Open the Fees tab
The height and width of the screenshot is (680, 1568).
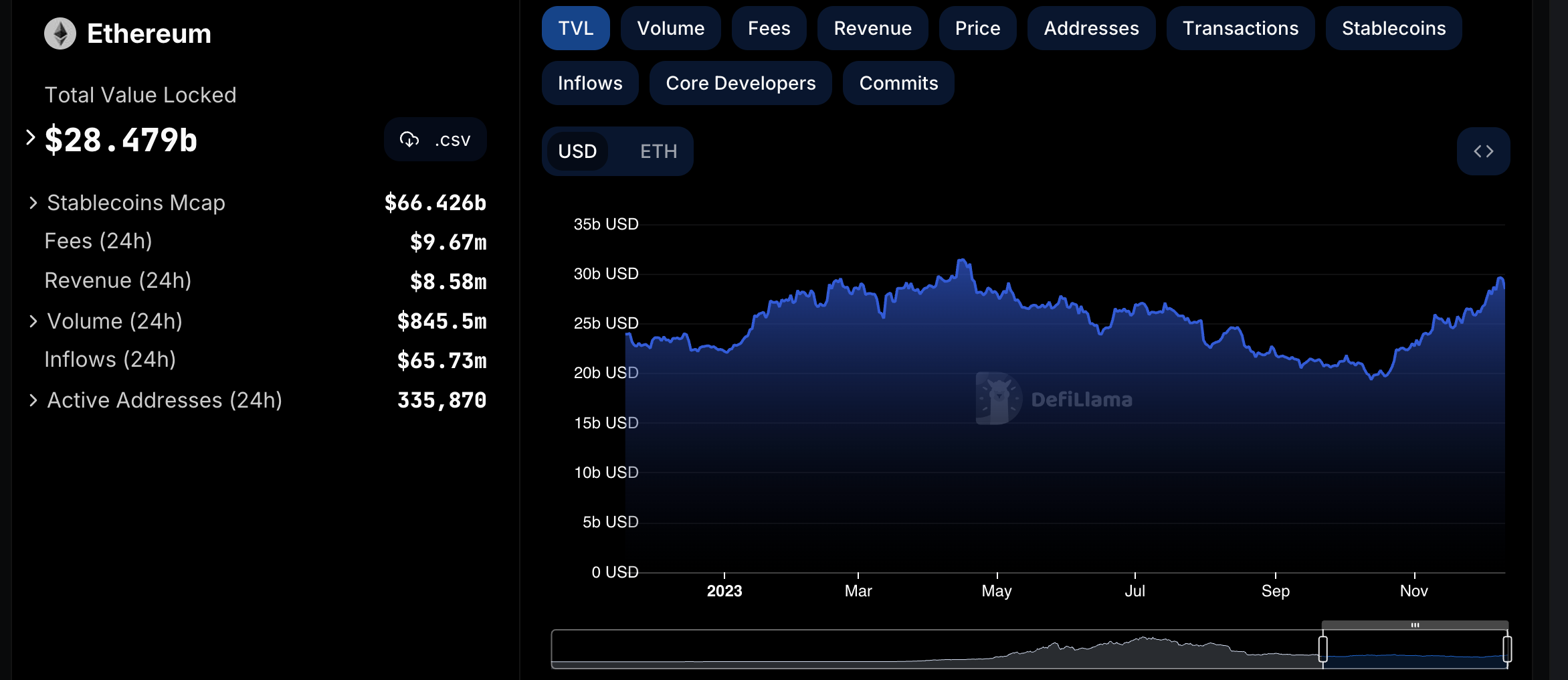769,28
